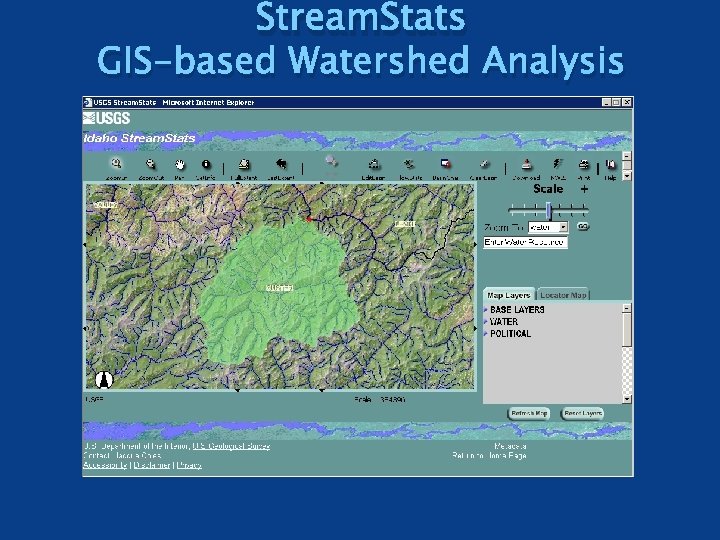Open the Disclaimer footer link
The width and height of the screenshot is (720, 540).
(x=152, y=465)
